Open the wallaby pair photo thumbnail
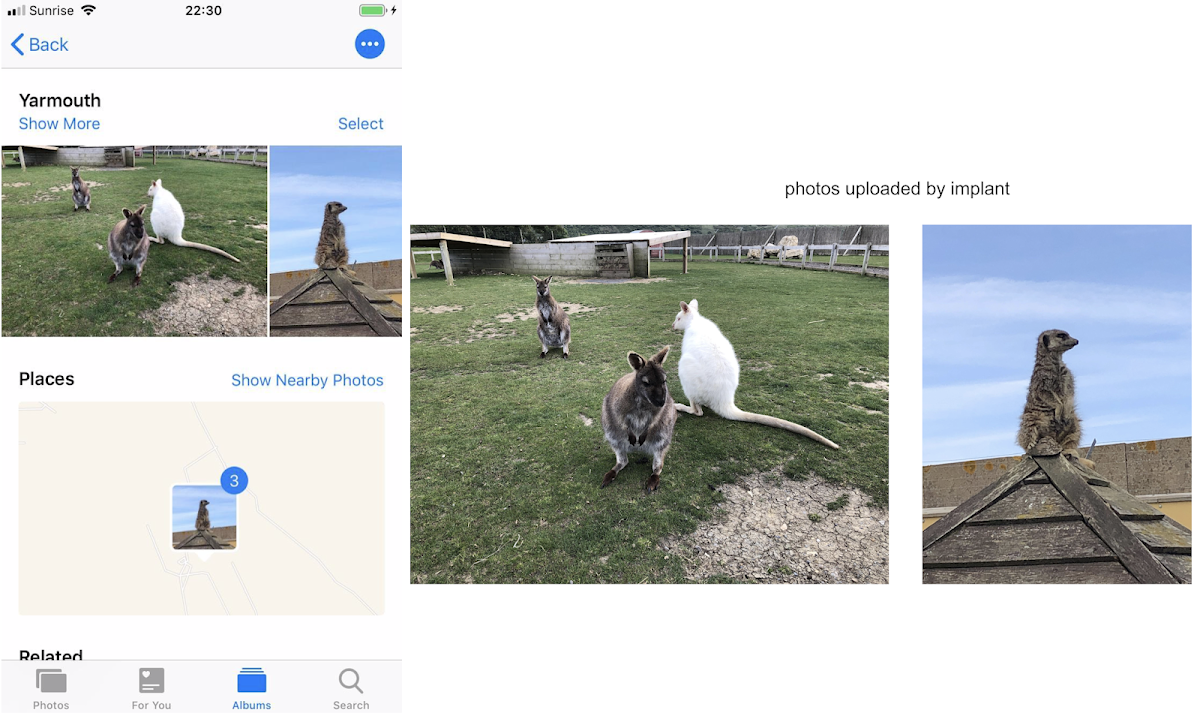This screenshot has width=1200, height=728. (134, 241)
